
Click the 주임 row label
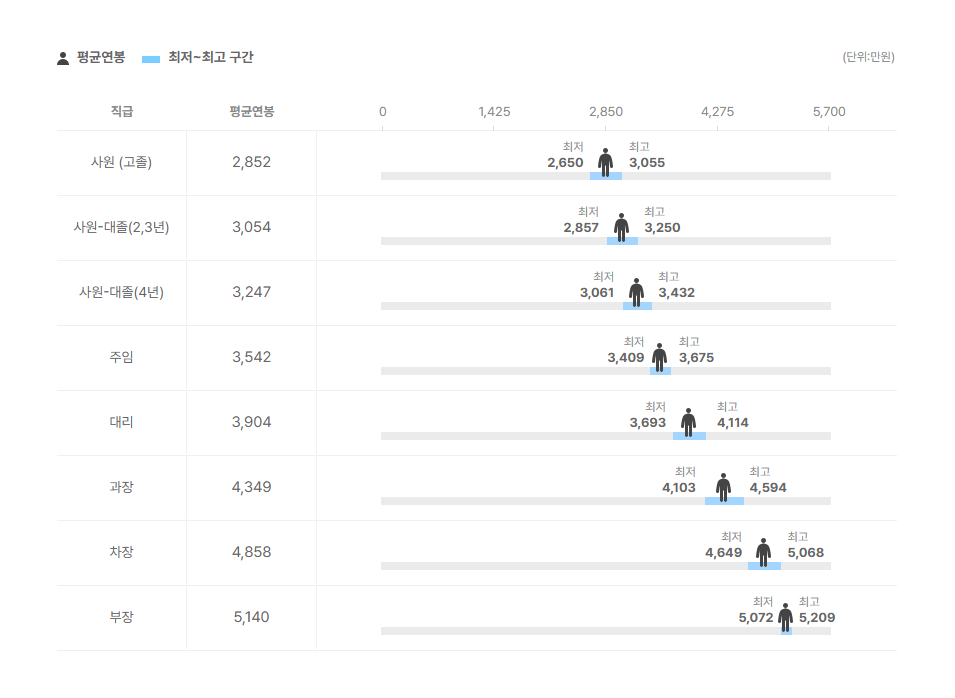(x=121, y=357)
